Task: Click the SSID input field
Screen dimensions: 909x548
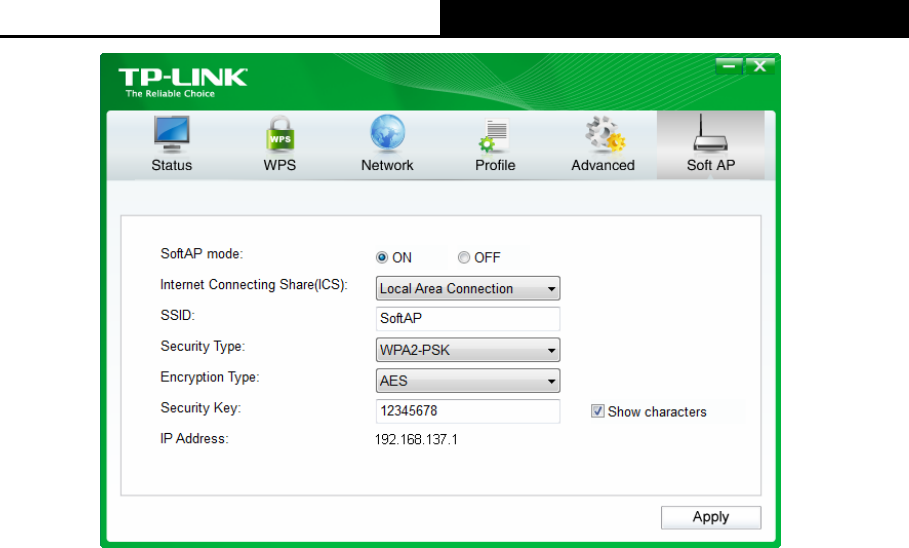Action: [468, 319]
